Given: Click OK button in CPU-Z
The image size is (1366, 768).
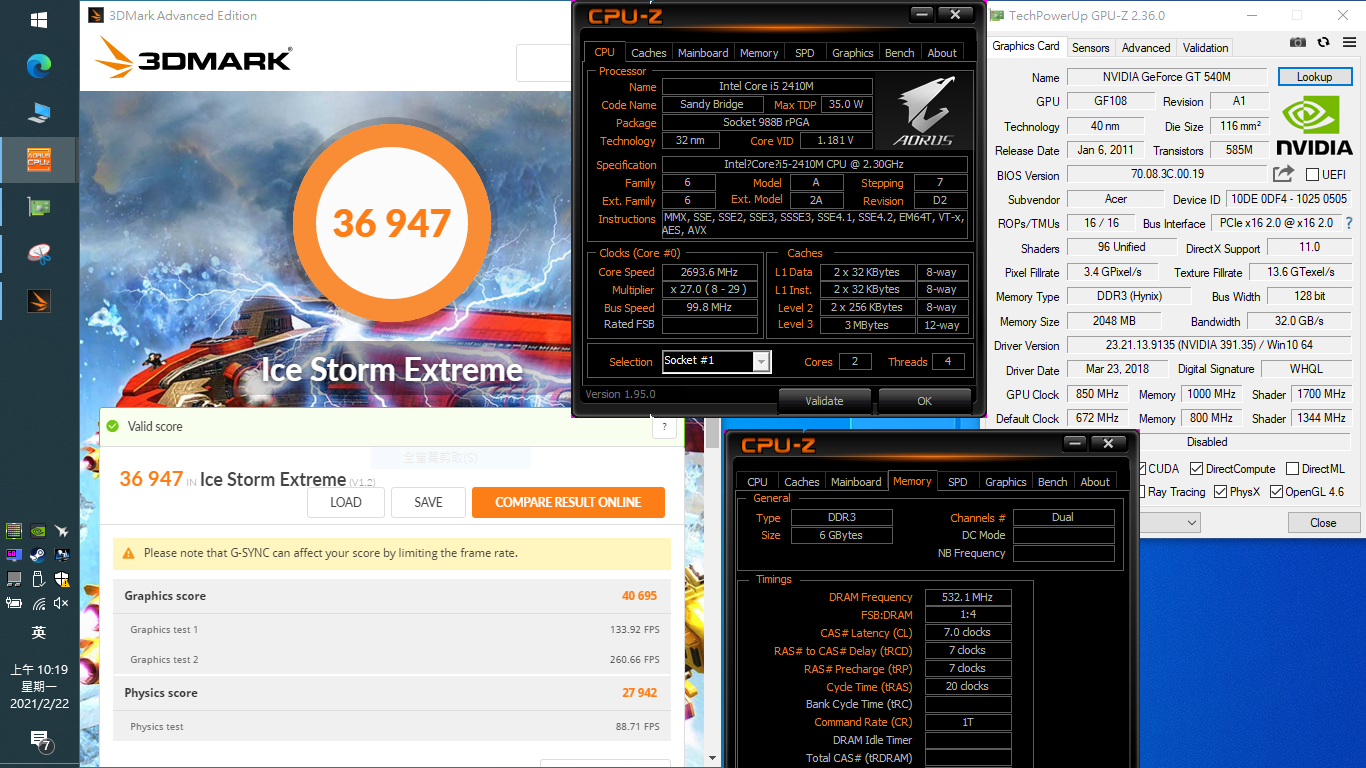Looking at the screenshot, I should 925,401.
